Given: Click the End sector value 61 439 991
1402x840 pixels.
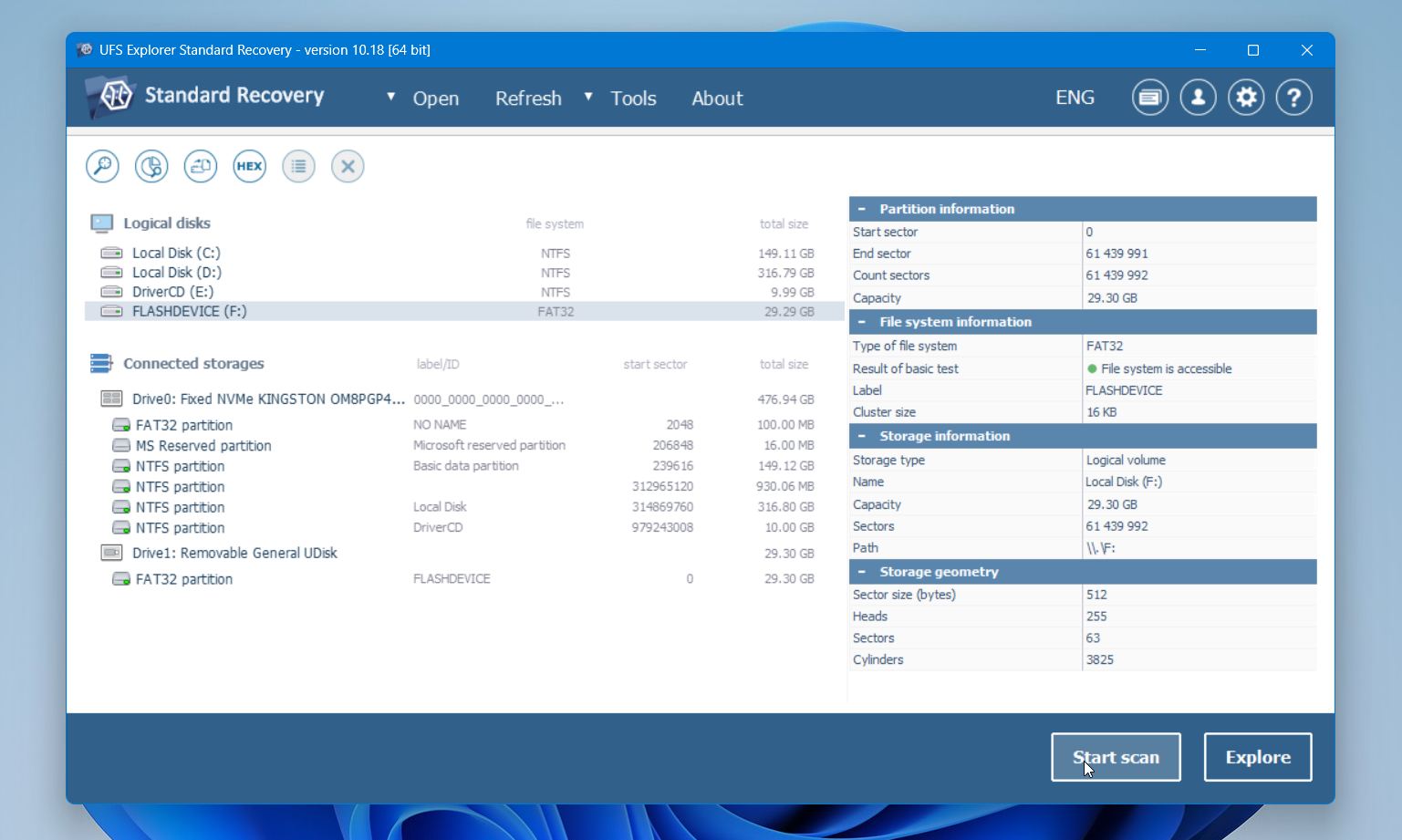Looking at the screenshot, I should (x=1116, y=254).
